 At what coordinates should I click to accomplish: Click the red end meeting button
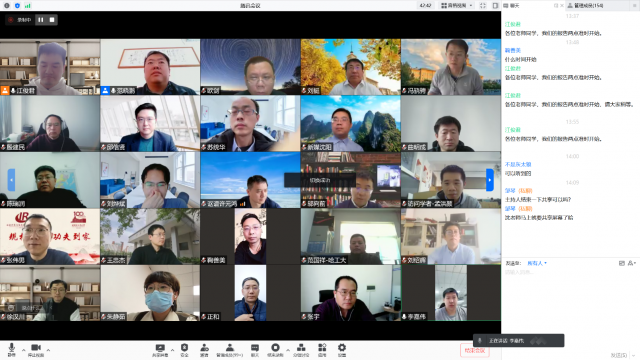[474, 350]
